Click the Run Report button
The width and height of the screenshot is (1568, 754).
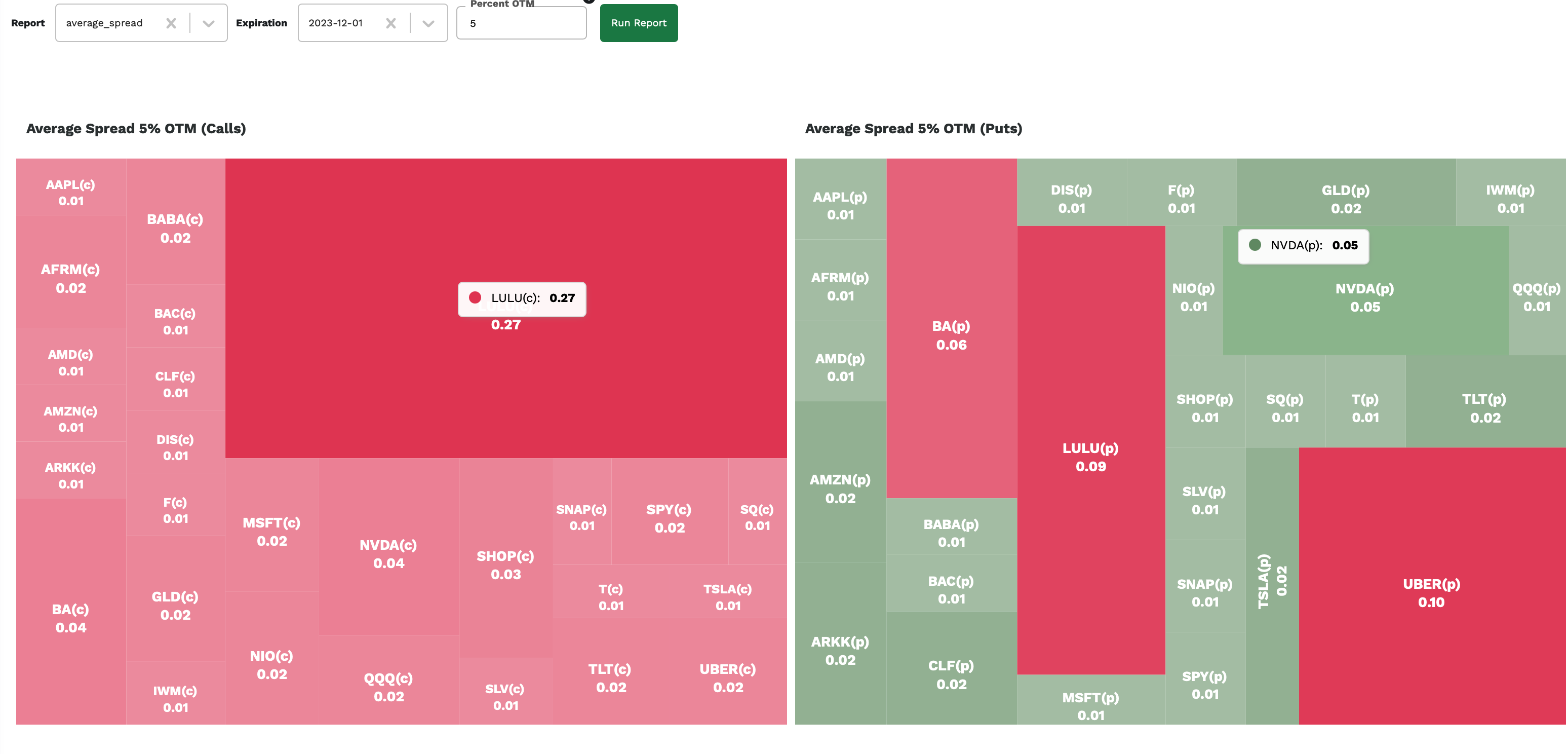pyautogui.click(x=639, y=23)
